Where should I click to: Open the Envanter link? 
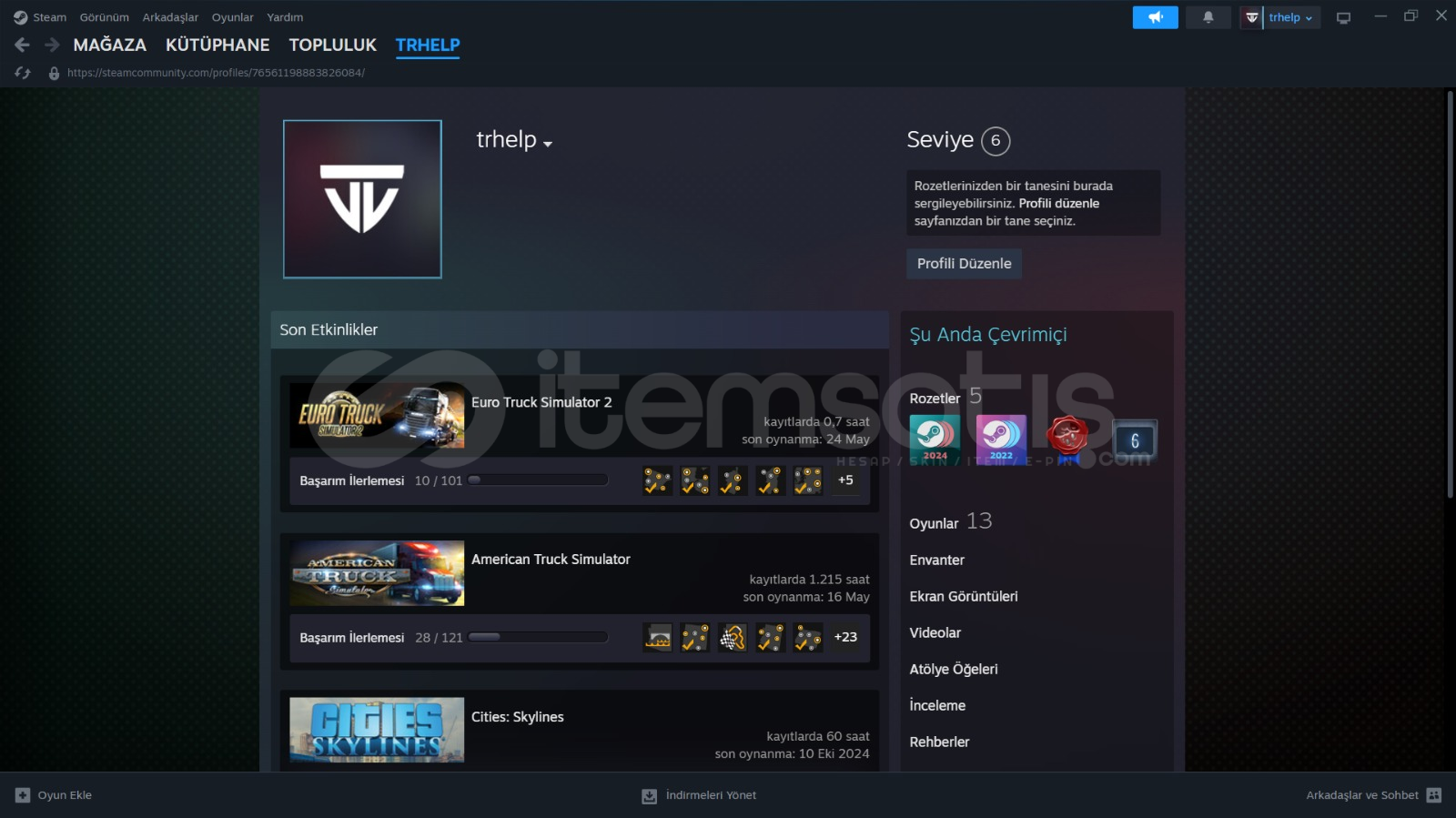937,560
